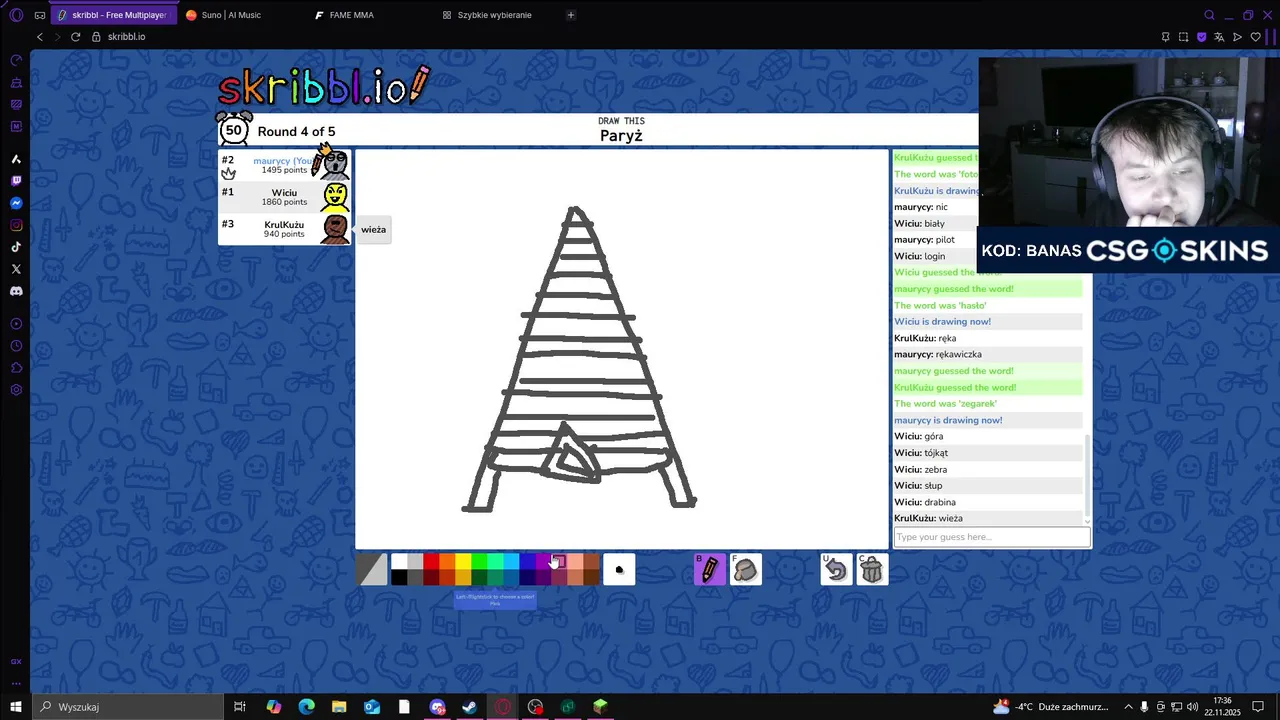The height and width of the screenshot is (720, 1280).
Task: Switch to the skribbl browser tab
Action: [x=113, y=15]
